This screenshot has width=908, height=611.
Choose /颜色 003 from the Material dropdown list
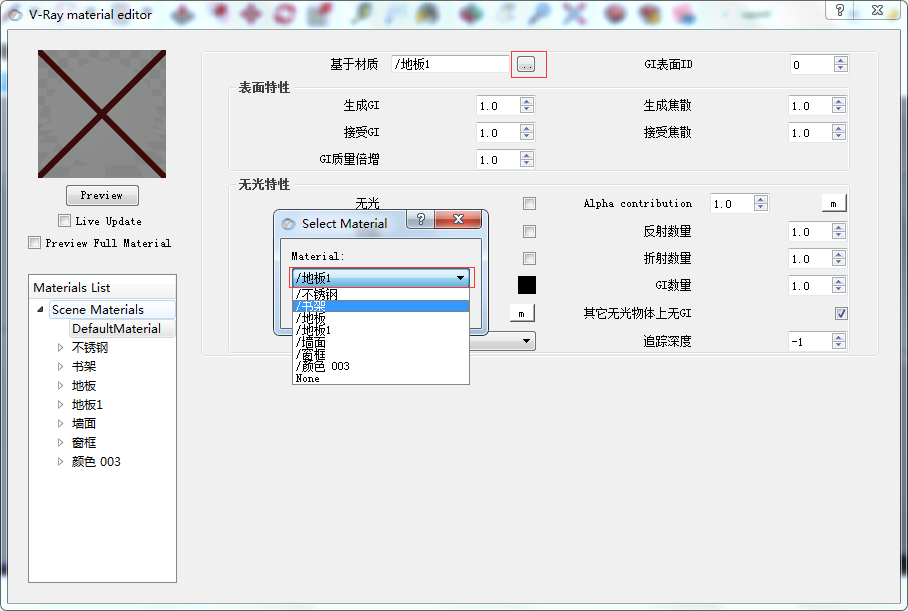pyautogui.click(x=381, y=366)
